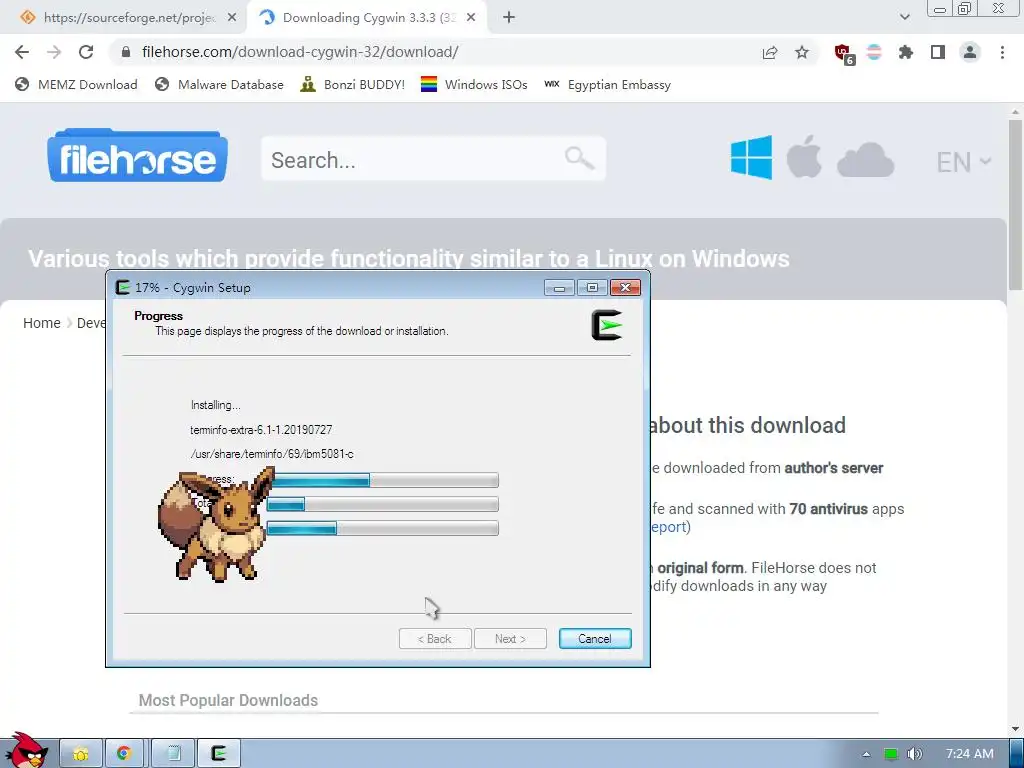
Task: Open the file explorer taskbar icon
Action: 81,754
